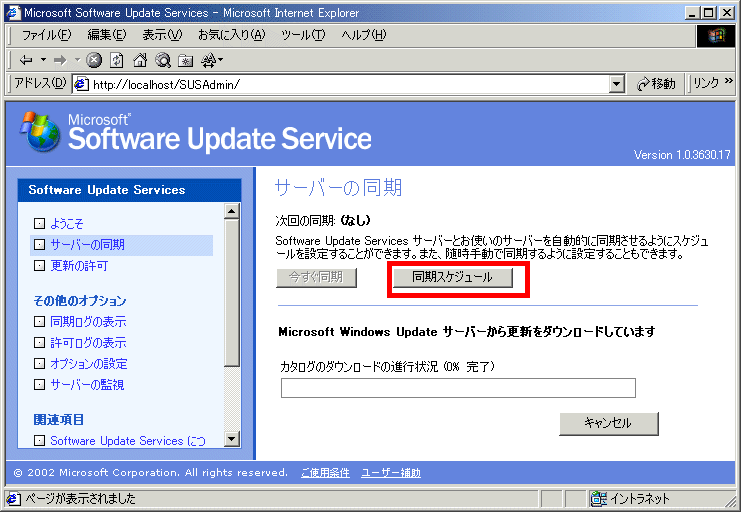The width and height of the screenshot is (741, 512).
Task: Click the 次回の同期: (なし) text
Action: pyautogui.click(x=323, y=220)
